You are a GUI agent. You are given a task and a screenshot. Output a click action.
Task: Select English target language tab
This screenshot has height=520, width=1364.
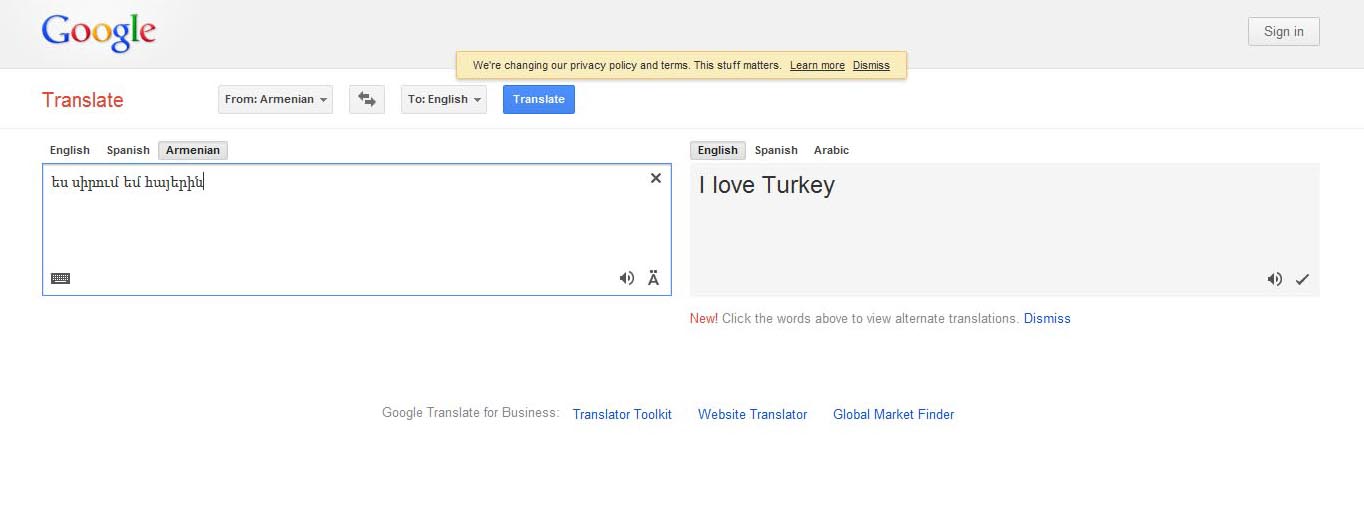coord(718,150)
